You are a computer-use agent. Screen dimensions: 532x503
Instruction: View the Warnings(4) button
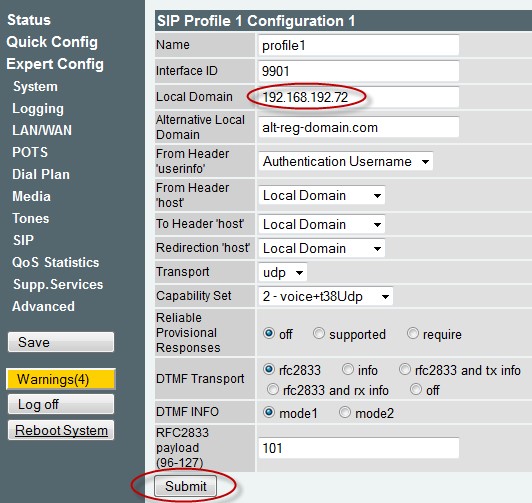coord(61,379)
